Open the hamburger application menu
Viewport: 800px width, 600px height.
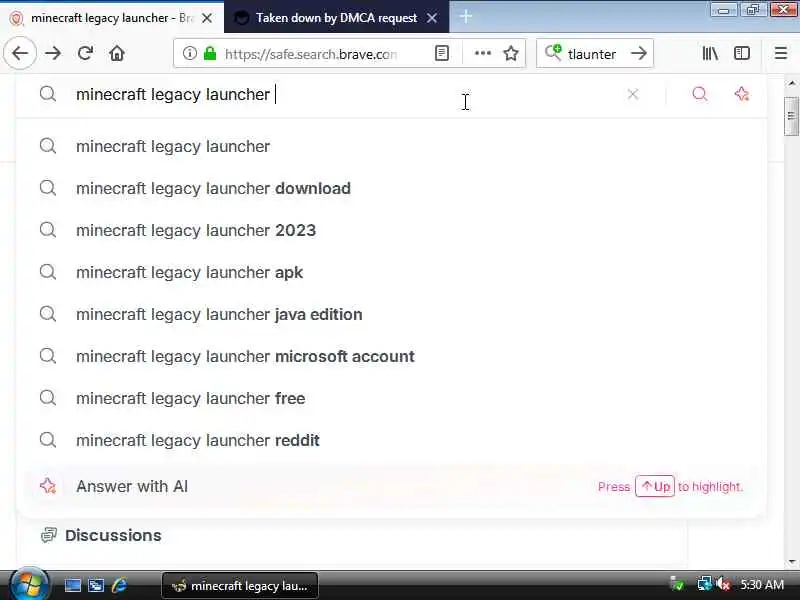(x=781, y=53)
